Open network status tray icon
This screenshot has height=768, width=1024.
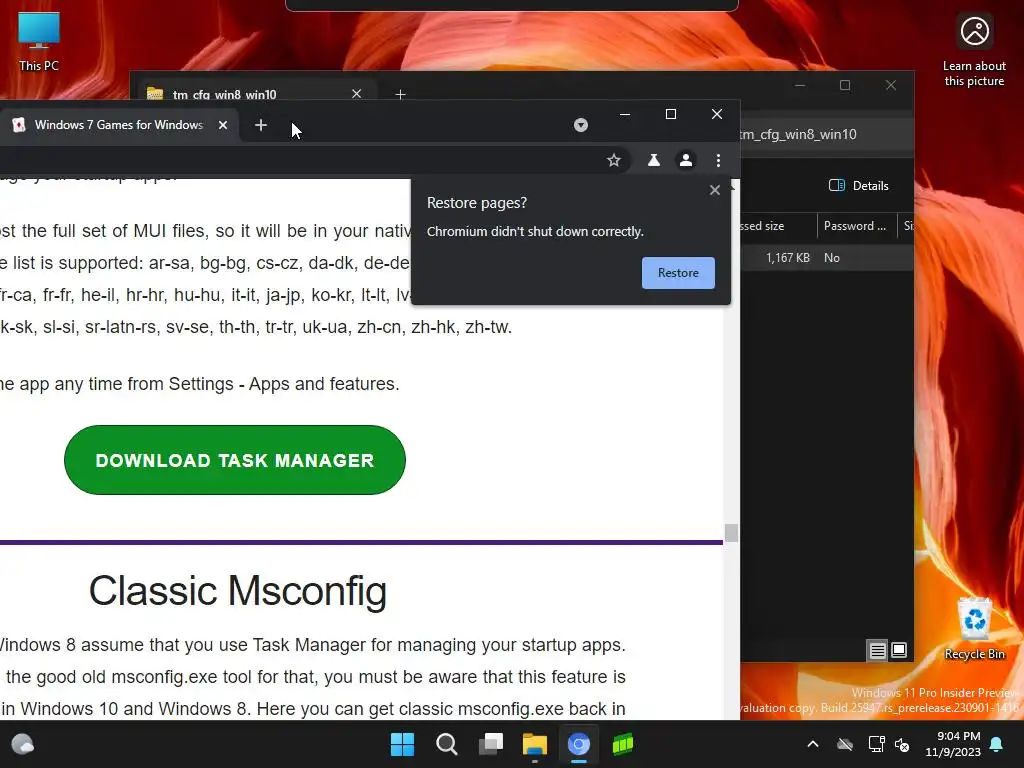[x=876, y=744]
